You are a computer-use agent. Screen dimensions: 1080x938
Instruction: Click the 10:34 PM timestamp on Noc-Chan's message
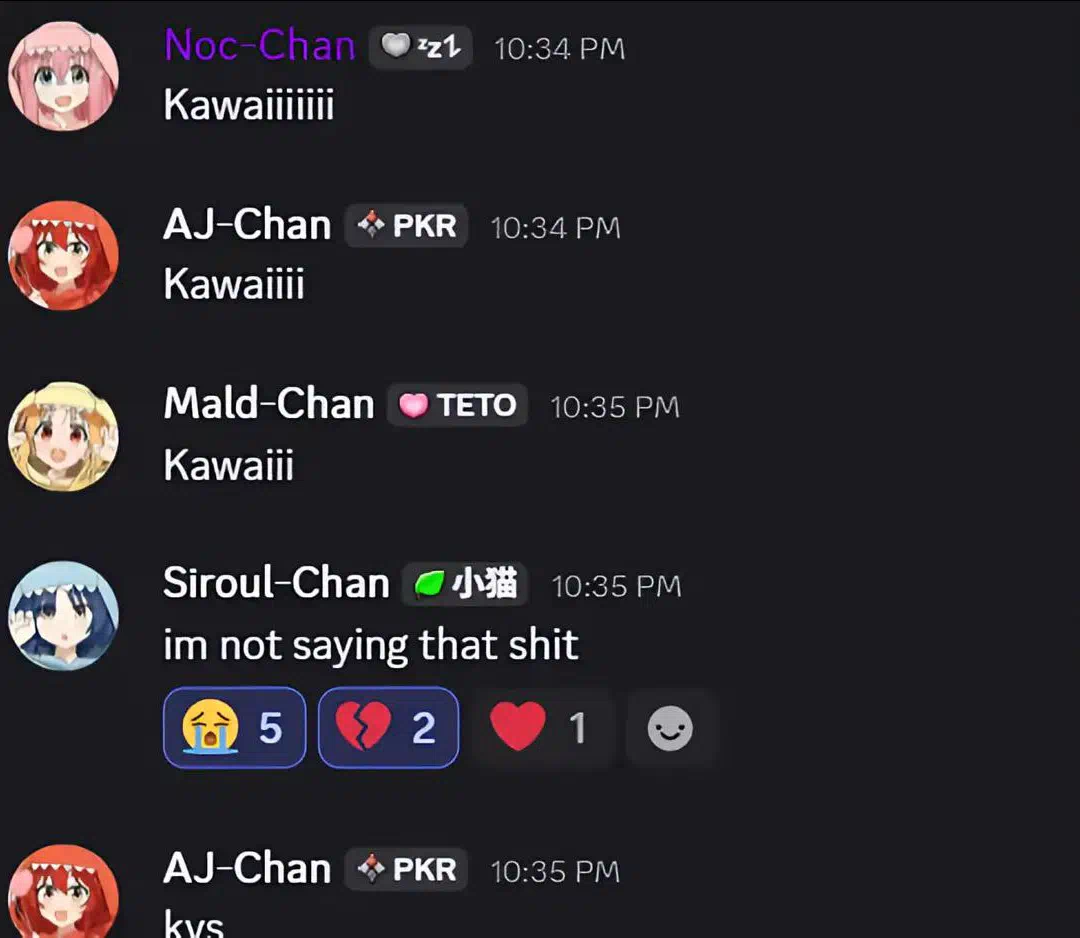click(x=559, y=49)
